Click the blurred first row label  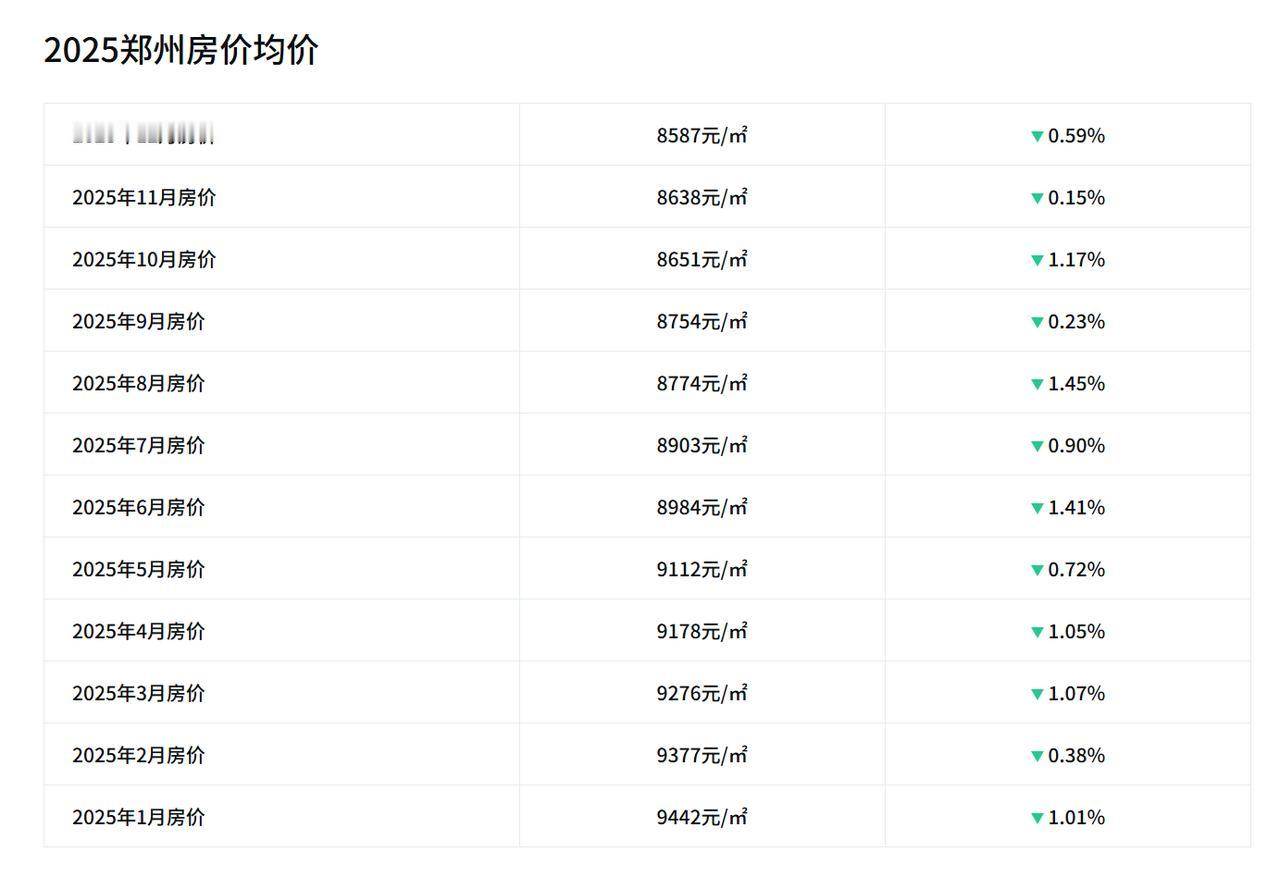144,134
